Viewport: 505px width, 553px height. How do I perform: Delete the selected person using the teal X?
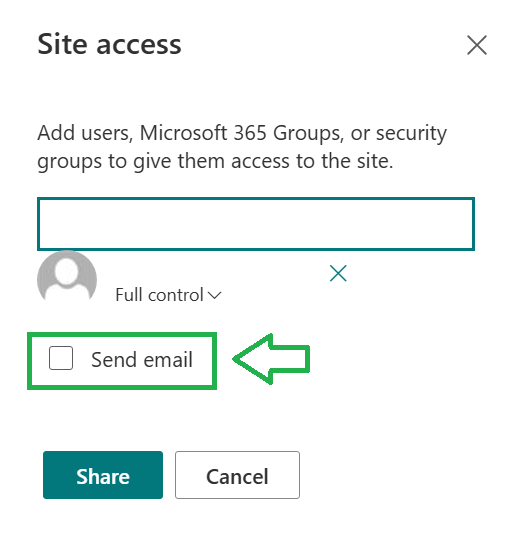[338, 273]
